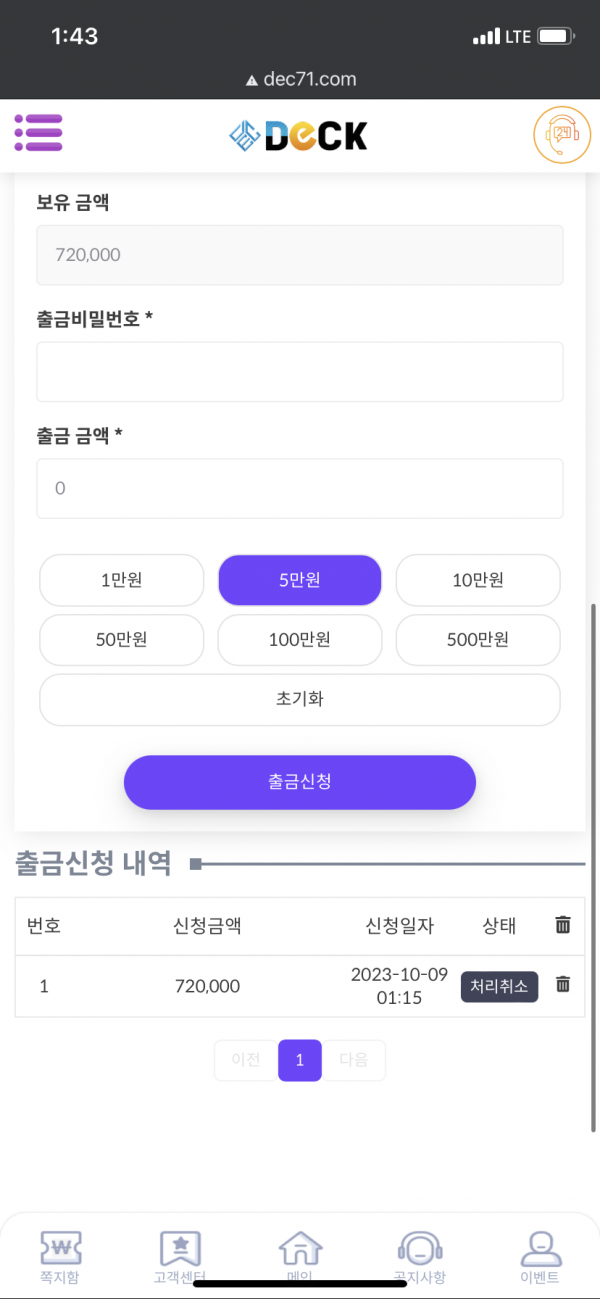Go to pagination page 1
The height and width of the screenshot is (1299, 600).
click(300, 1060)
